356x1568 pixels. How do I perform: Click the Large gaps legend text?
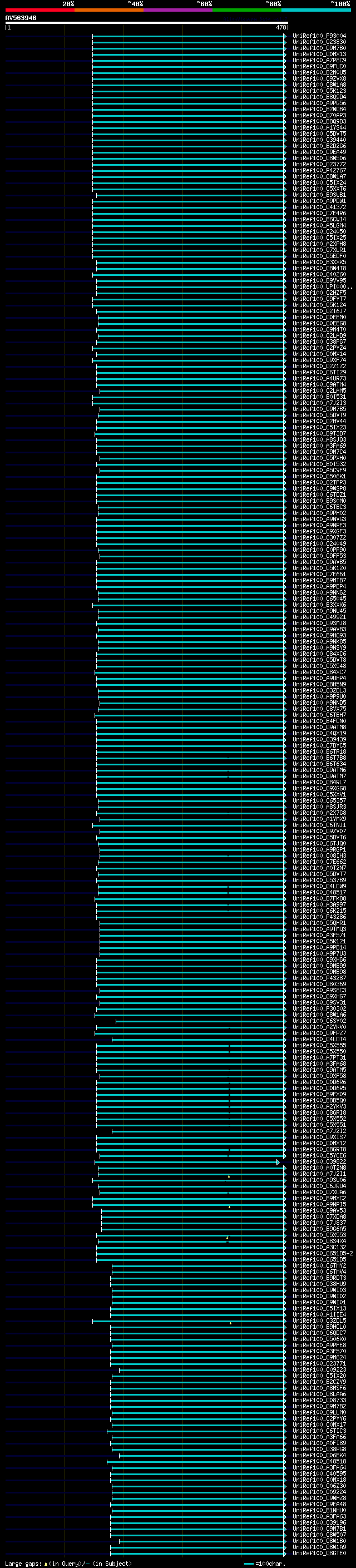[x=23, y=1563]
